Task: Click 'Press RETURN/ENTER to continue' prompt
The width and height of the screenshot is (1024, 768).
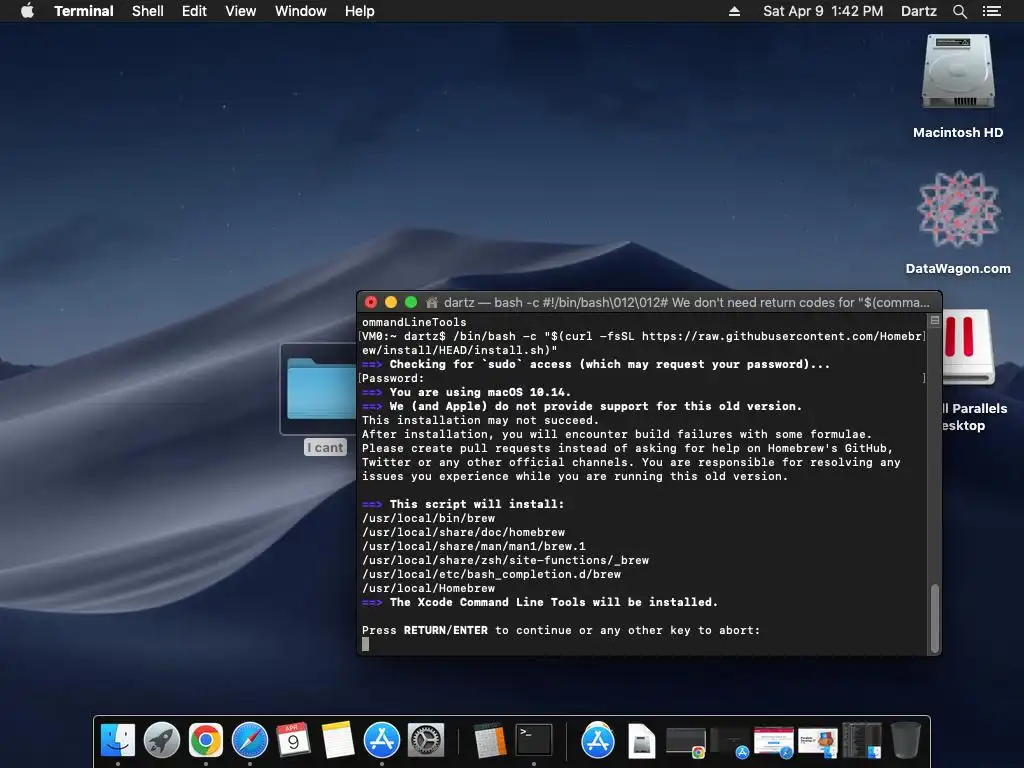Action: [561, 630]
